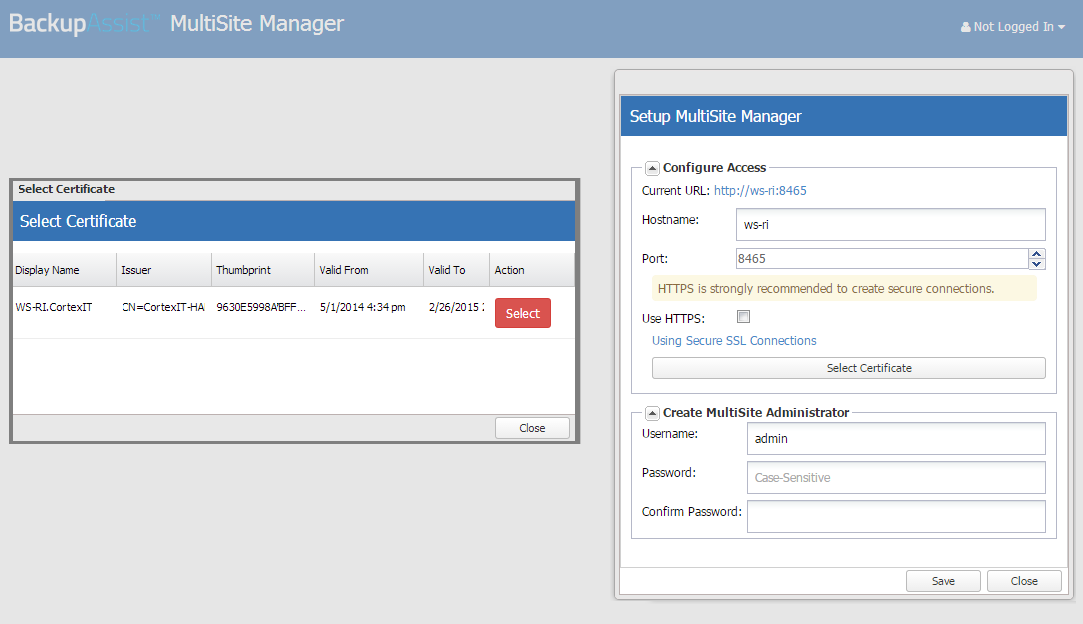Click the red Select button for WS-RI.CortexIT
The image size is (1083, 624).
(x=522, y=313)
